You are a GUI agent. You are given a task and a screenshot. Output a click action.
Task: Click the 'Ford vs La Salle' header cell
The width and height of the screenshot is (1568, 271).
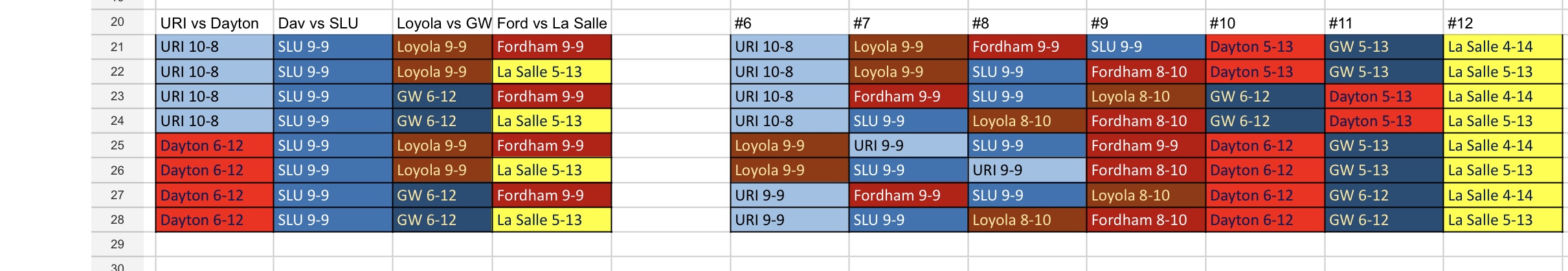point(552,23)
